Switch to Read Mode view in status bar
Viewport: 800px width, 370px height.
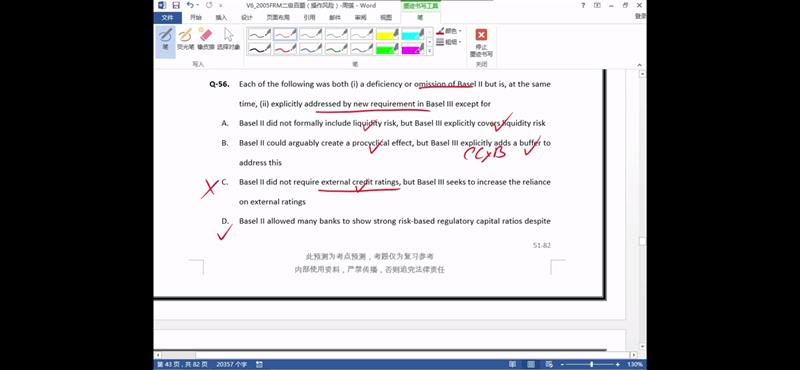[513, 364]
